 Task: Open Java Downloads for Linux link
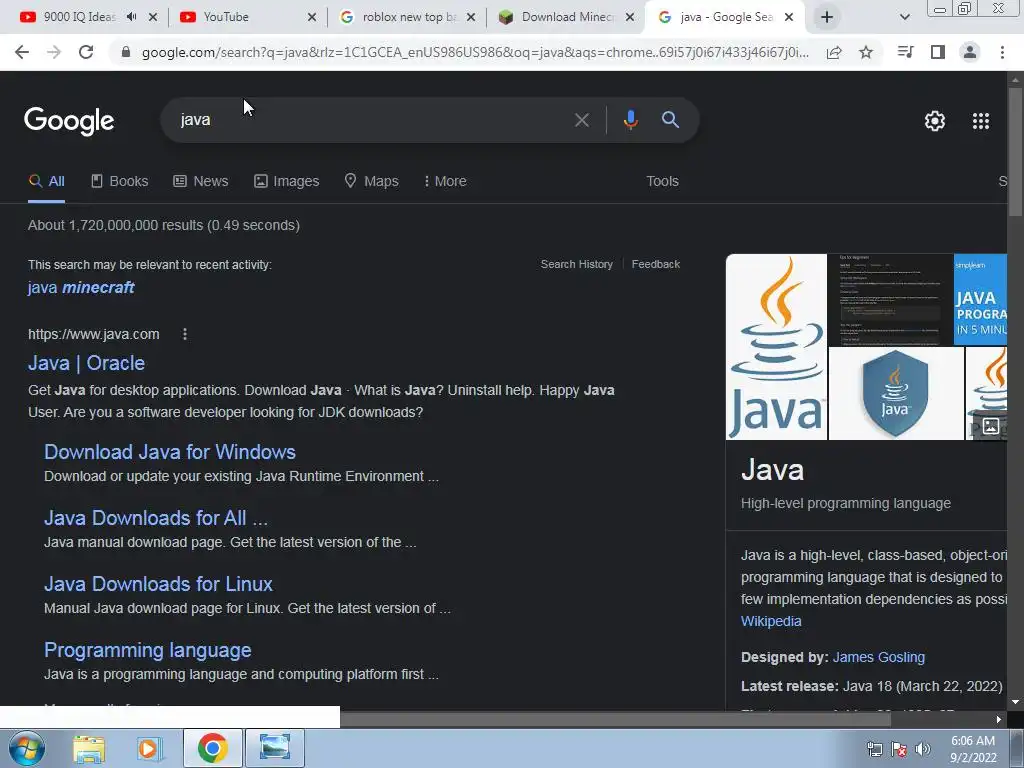158,584
